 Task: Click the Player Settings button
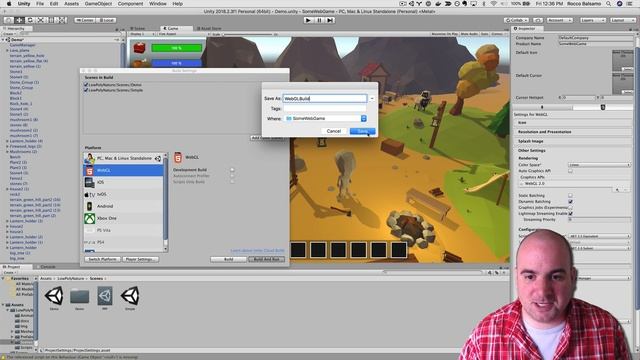[x=140, y=259]
